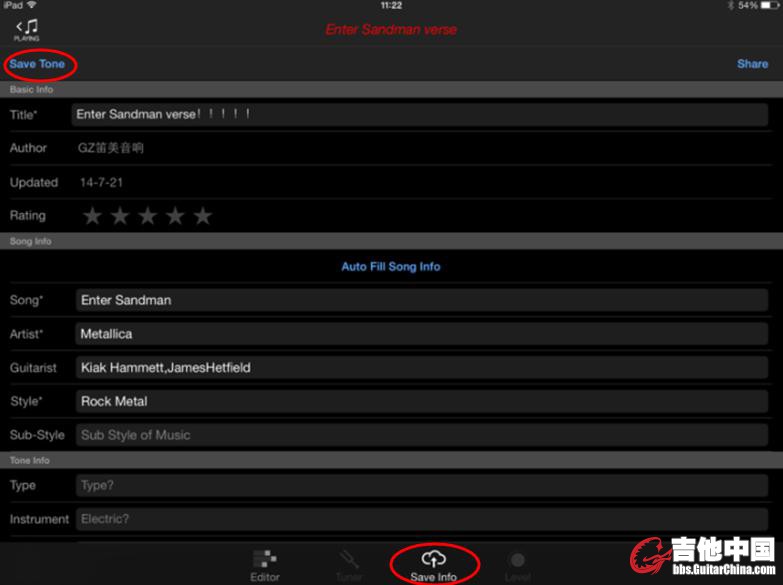Click Save Tone button
The width and height of the screenshot is (783, 585).
tap(38, 64)
